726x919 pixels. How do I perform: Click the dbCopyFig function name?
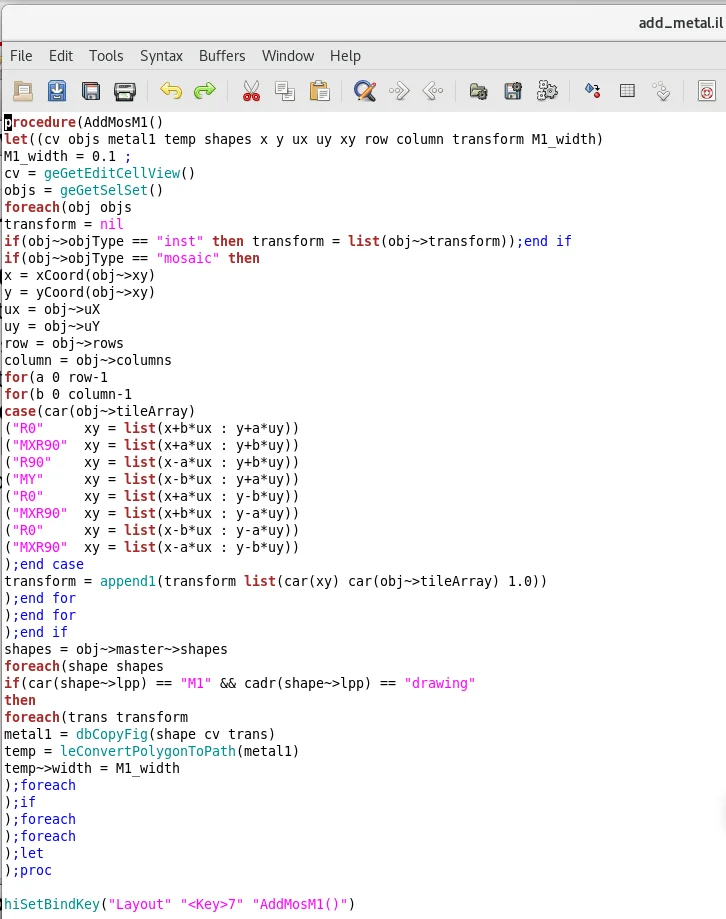click(112, 734)
